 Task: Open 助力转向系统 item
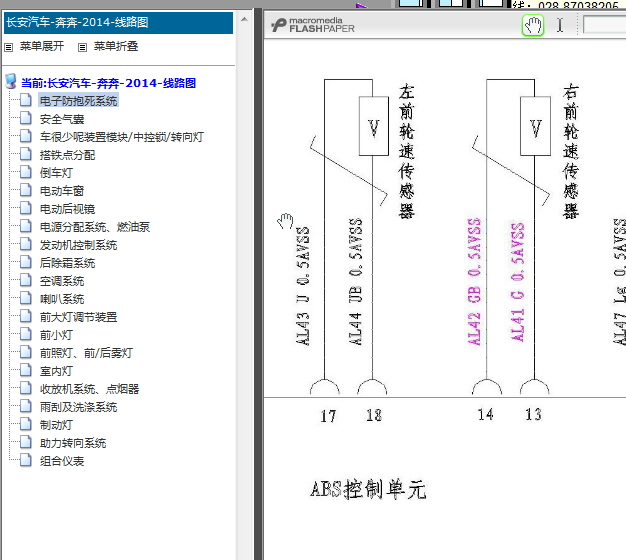coord(73,443)
